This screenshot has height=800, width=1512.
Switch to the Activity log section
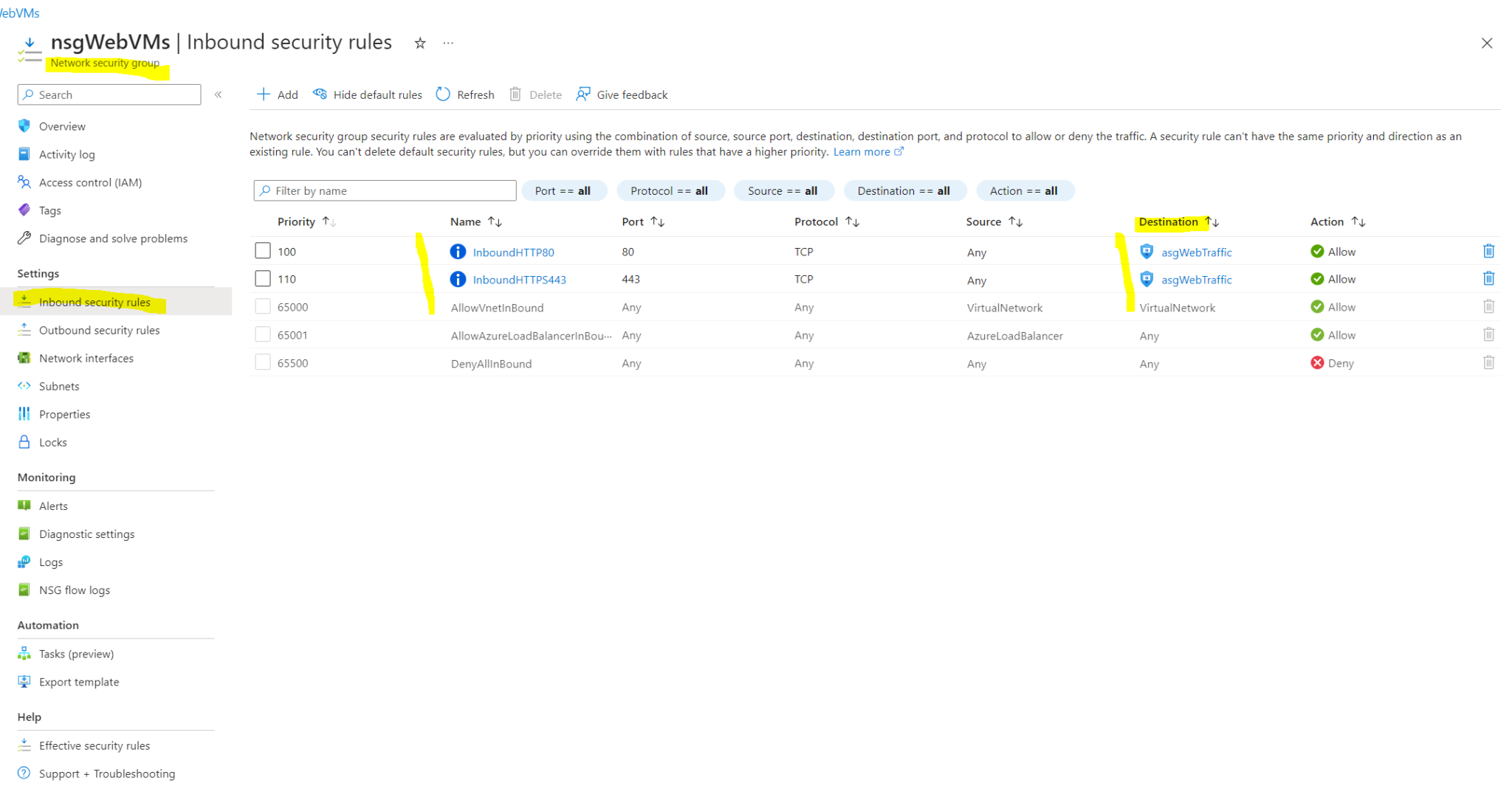67,154
